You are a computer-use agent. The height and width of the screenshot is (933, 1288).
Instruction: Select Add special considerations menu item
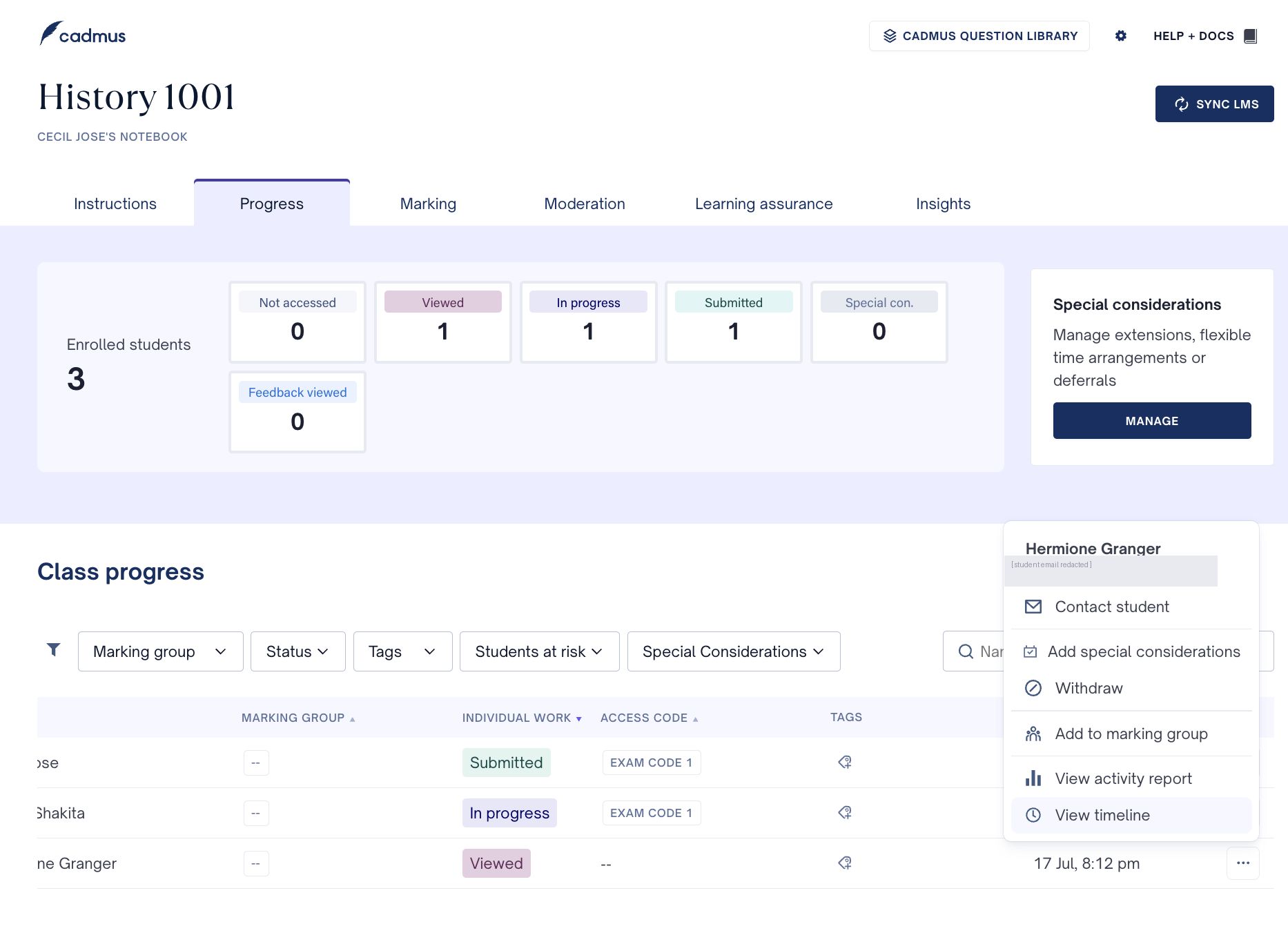tap(1131, 651)
